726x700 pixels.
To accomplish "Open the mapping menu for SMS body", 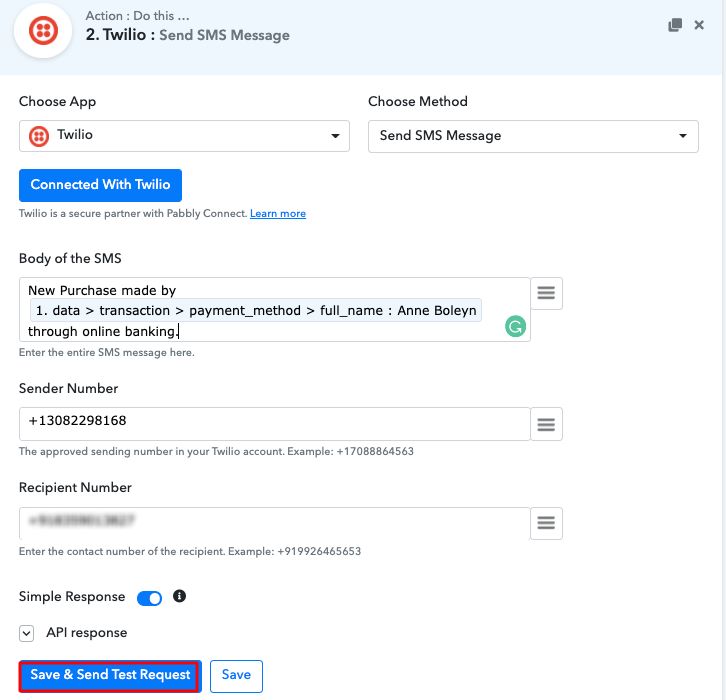I will coord(546,293).
